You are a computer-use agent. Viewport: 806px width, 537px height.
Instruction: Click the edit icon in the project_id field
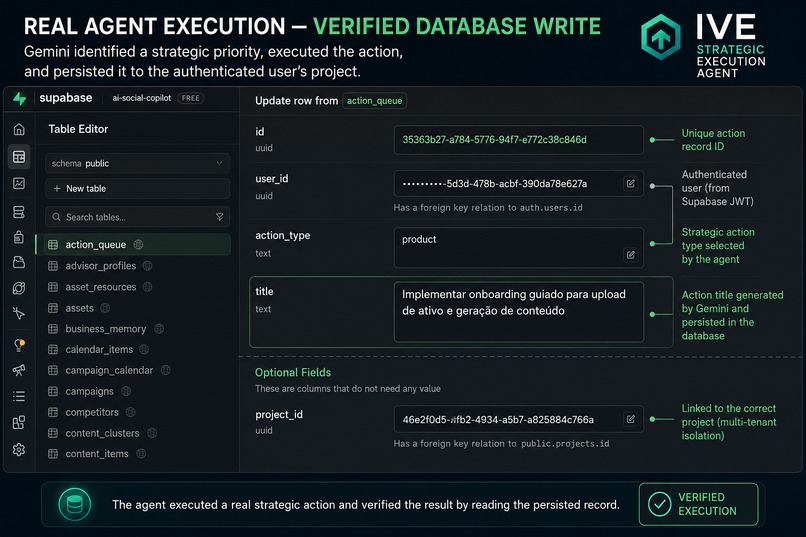click(x=631, y=419)
